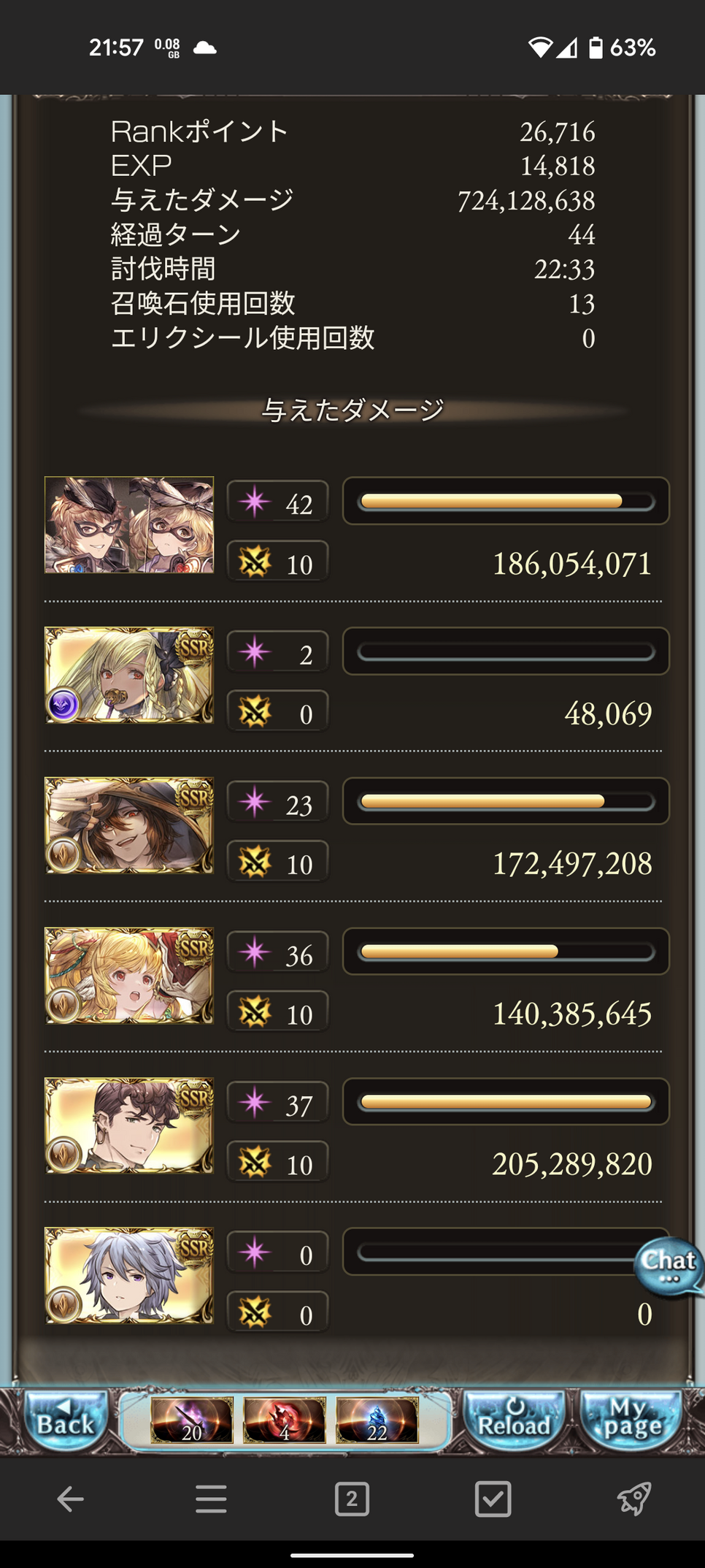
Task: Tap the 186,054,071 damage bar
Action: tap(506, 501)
